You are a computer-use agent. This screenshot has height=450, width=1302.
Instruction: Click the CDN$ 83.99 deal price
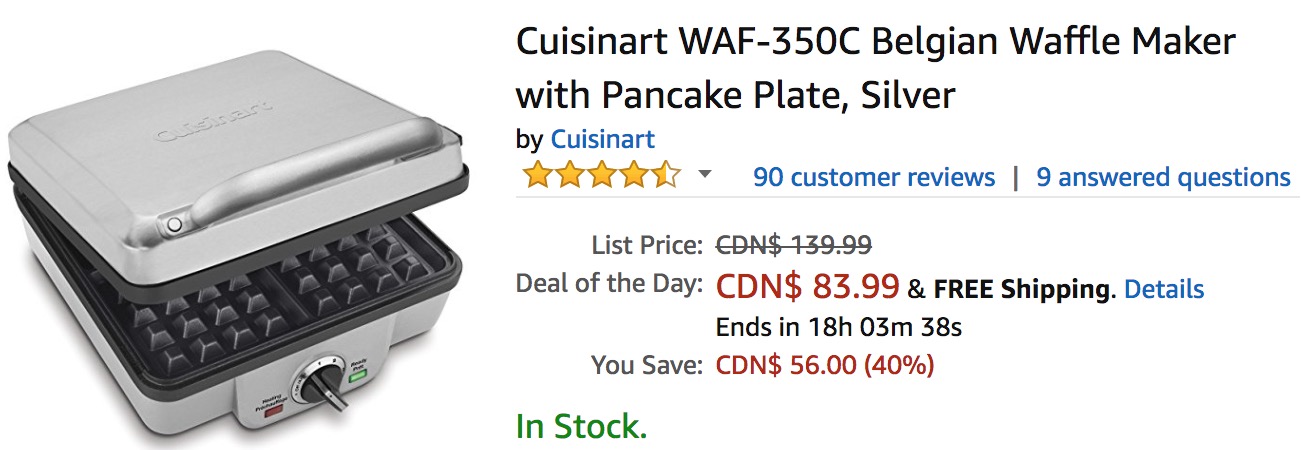point(807,287)
